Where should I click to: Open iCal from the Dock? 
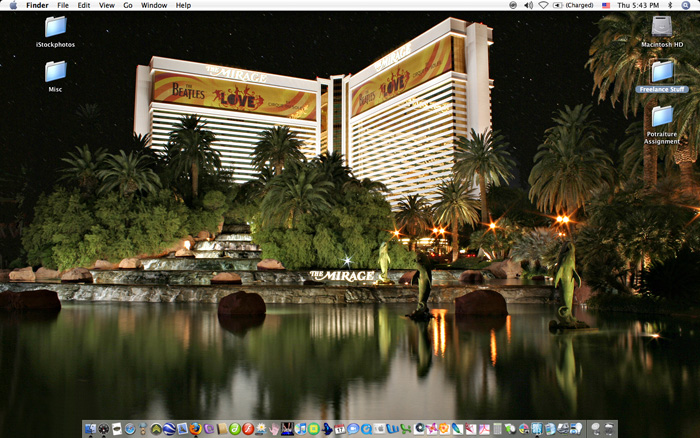340,429
